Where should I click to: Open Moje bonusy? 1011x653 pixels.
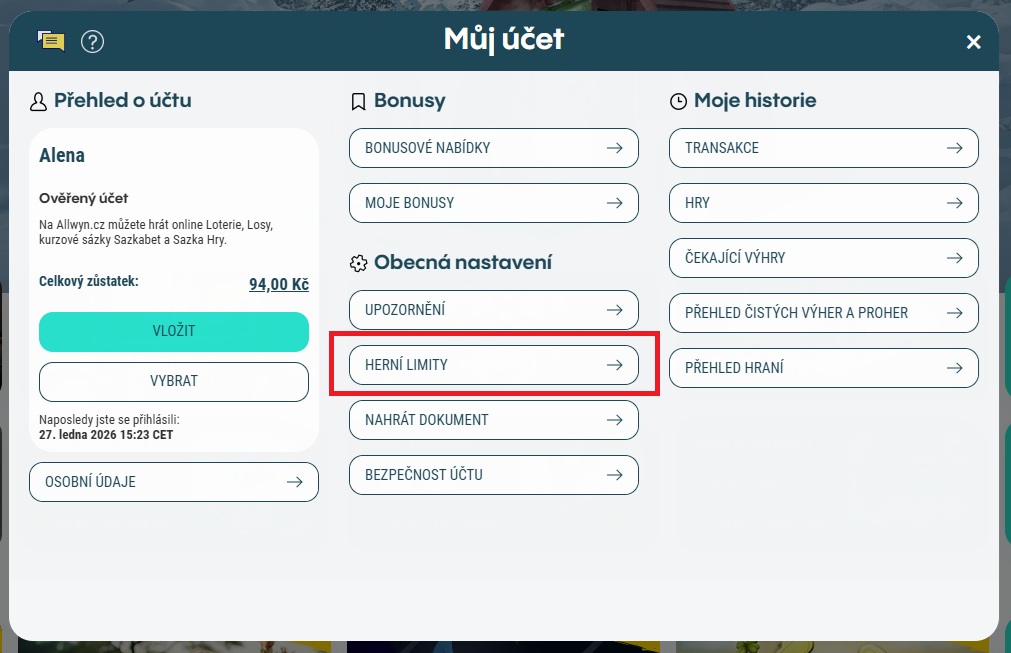(x=493, y=203)
